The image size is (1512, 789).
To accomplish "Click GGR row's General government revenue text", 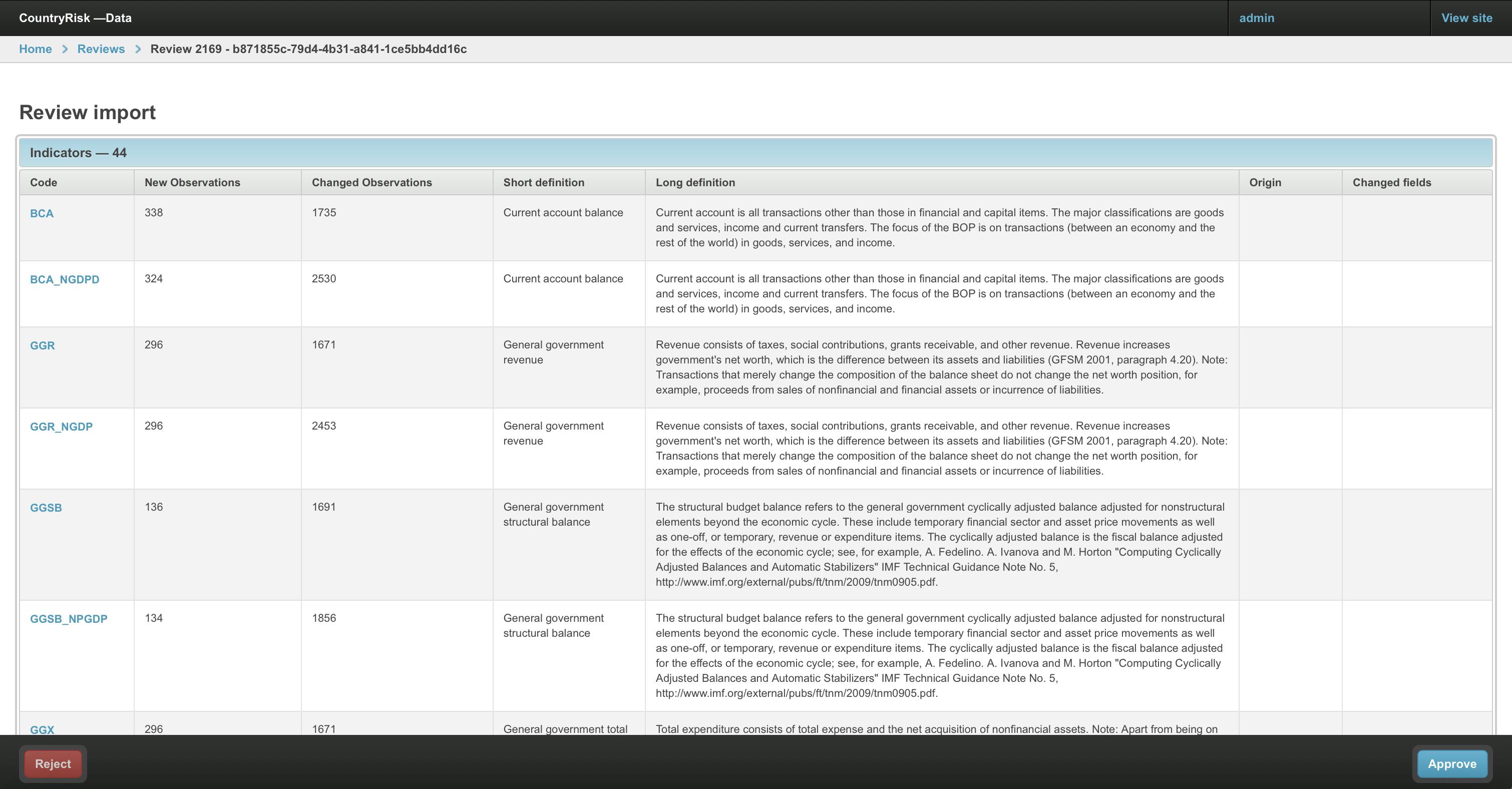I will 554,352.
